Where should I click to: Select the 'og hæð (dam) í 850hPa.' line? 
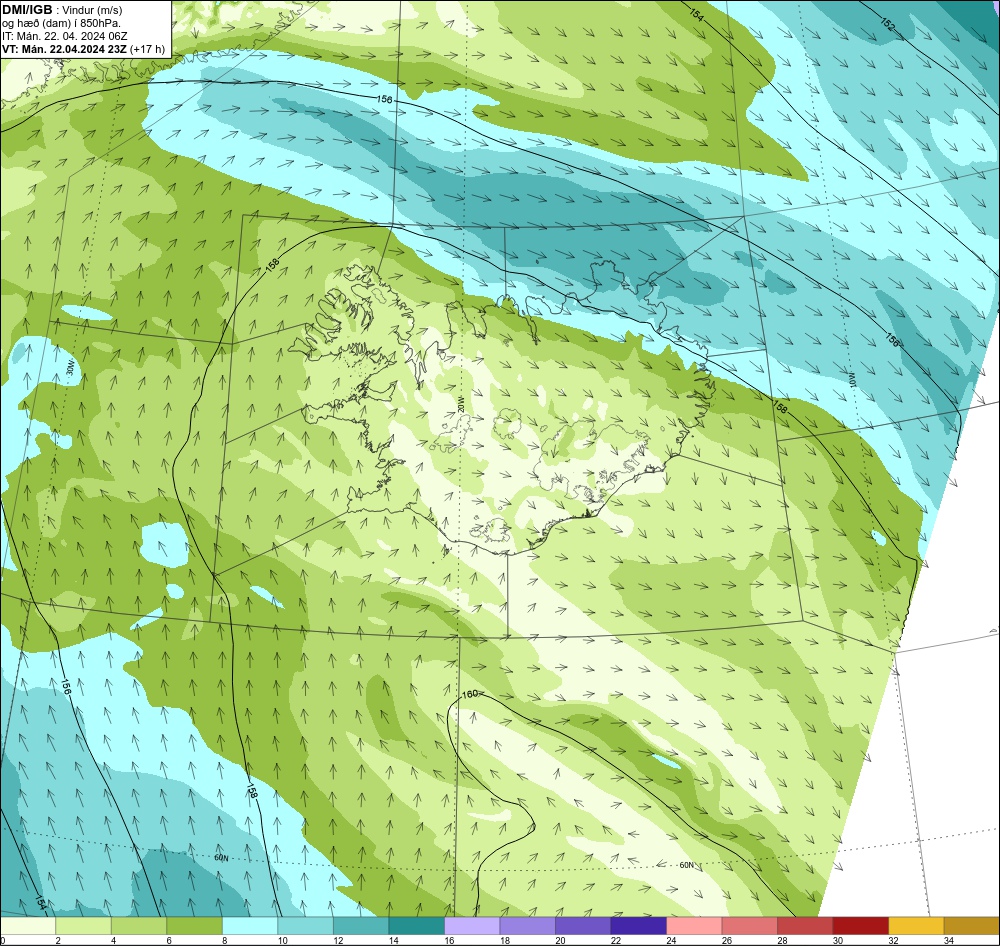coord(61,24)
